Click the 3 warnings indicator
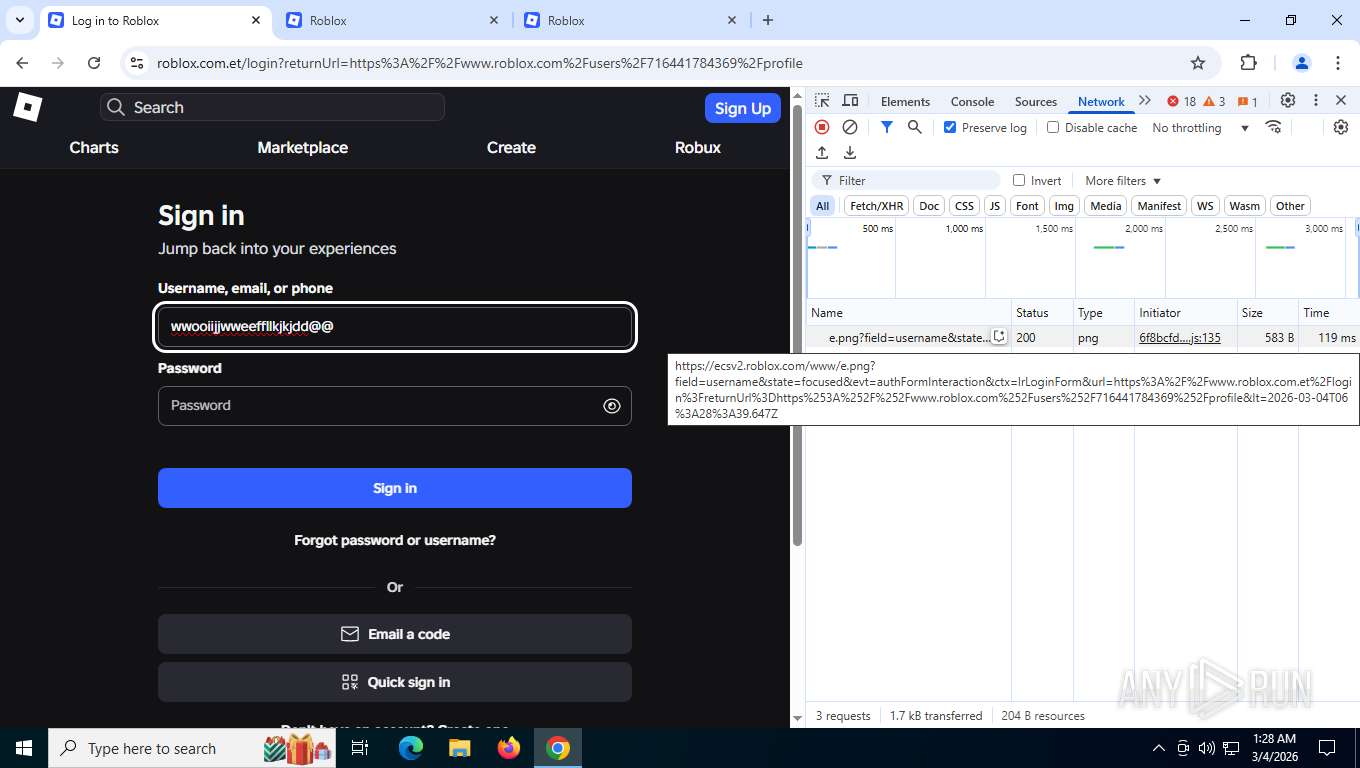The width and height of the screenshot is (1360, 768). (1214, 102)
